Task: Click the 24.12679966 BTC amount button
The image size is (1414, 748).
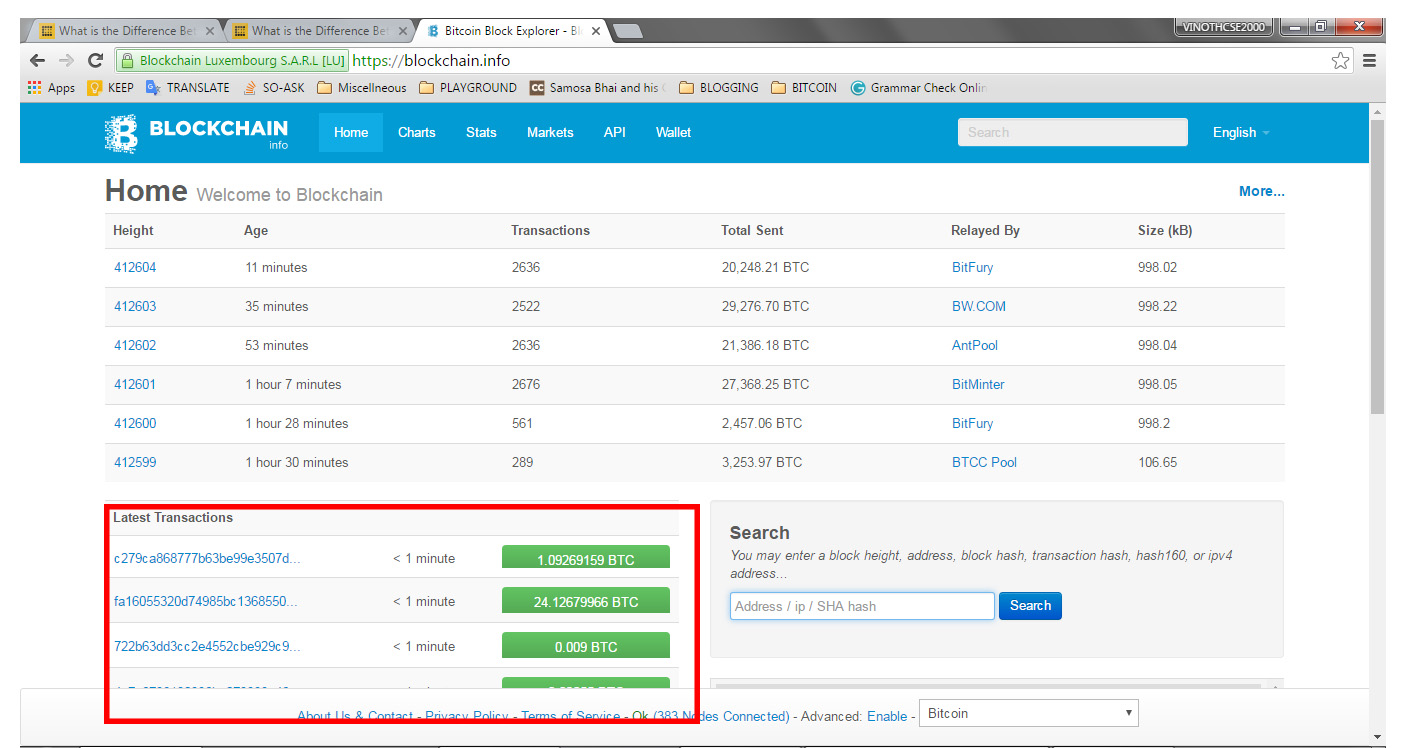Action: 586,601
